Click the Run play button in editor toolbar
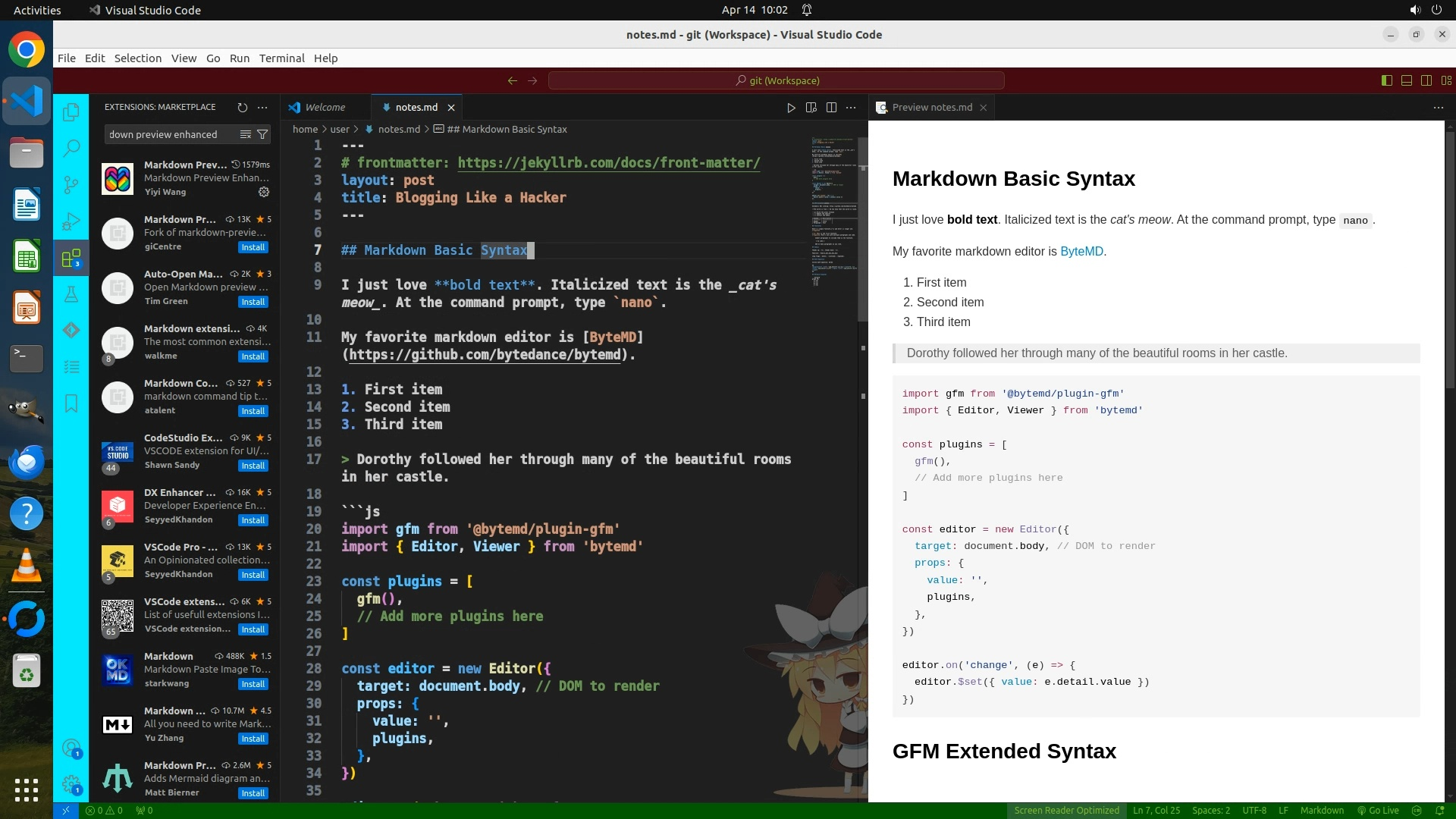The image size is (1456, 819). click(x=791, y=108)
